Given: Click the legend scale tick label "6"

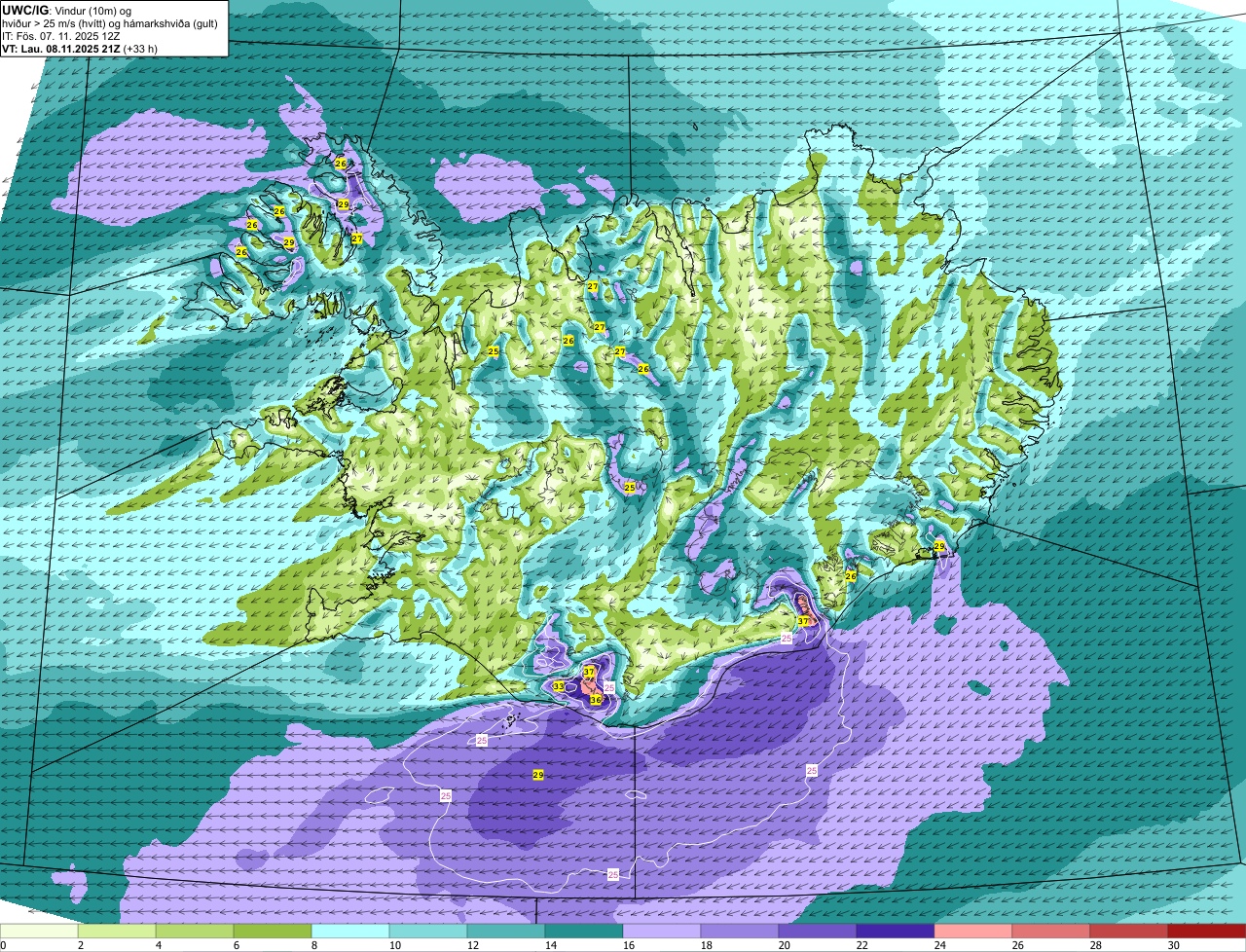Looking at the screenshot, I should point(236,945).
